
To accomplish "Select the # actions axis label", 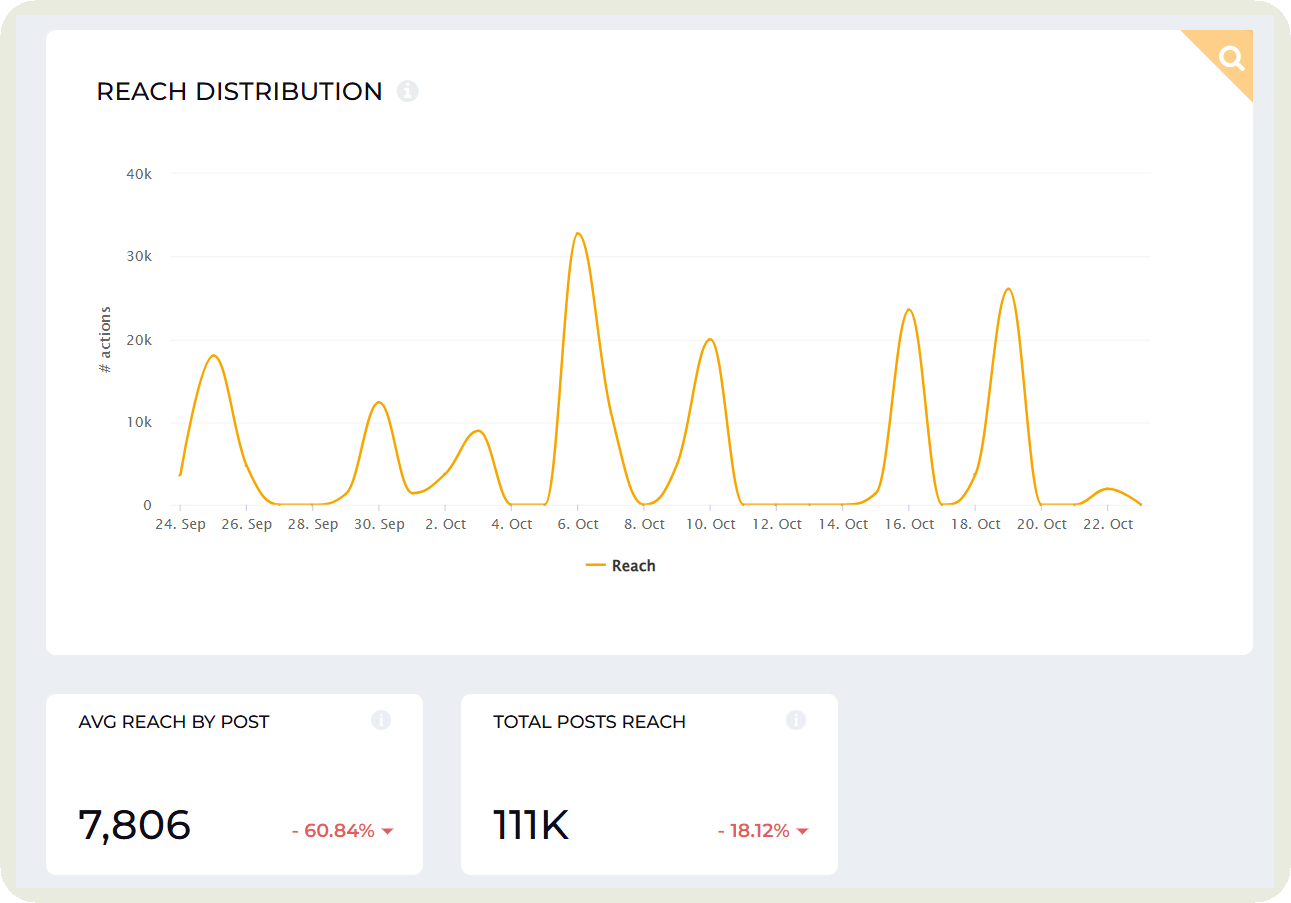I will tap(104, 337).
